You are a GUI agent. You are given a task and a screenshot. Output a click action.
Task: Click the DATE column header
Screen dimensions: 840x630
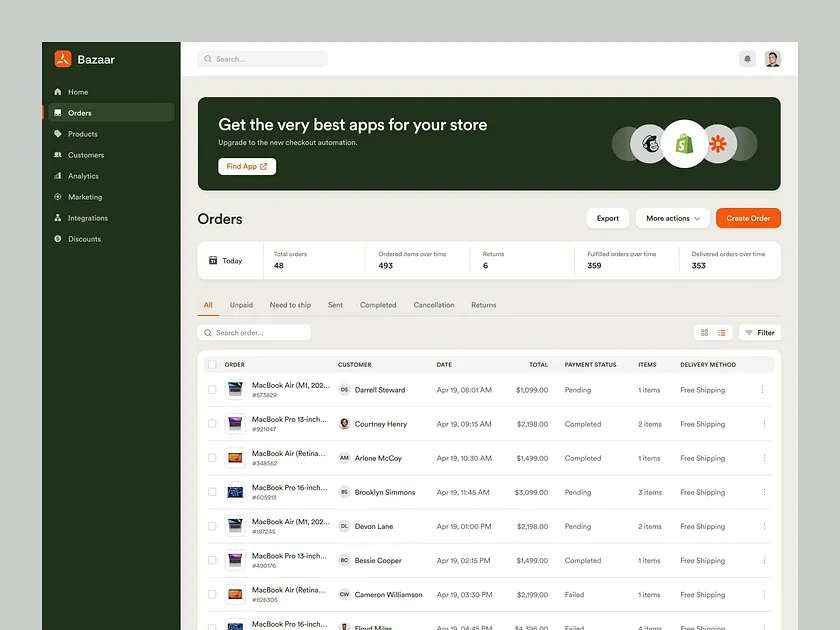444,364
